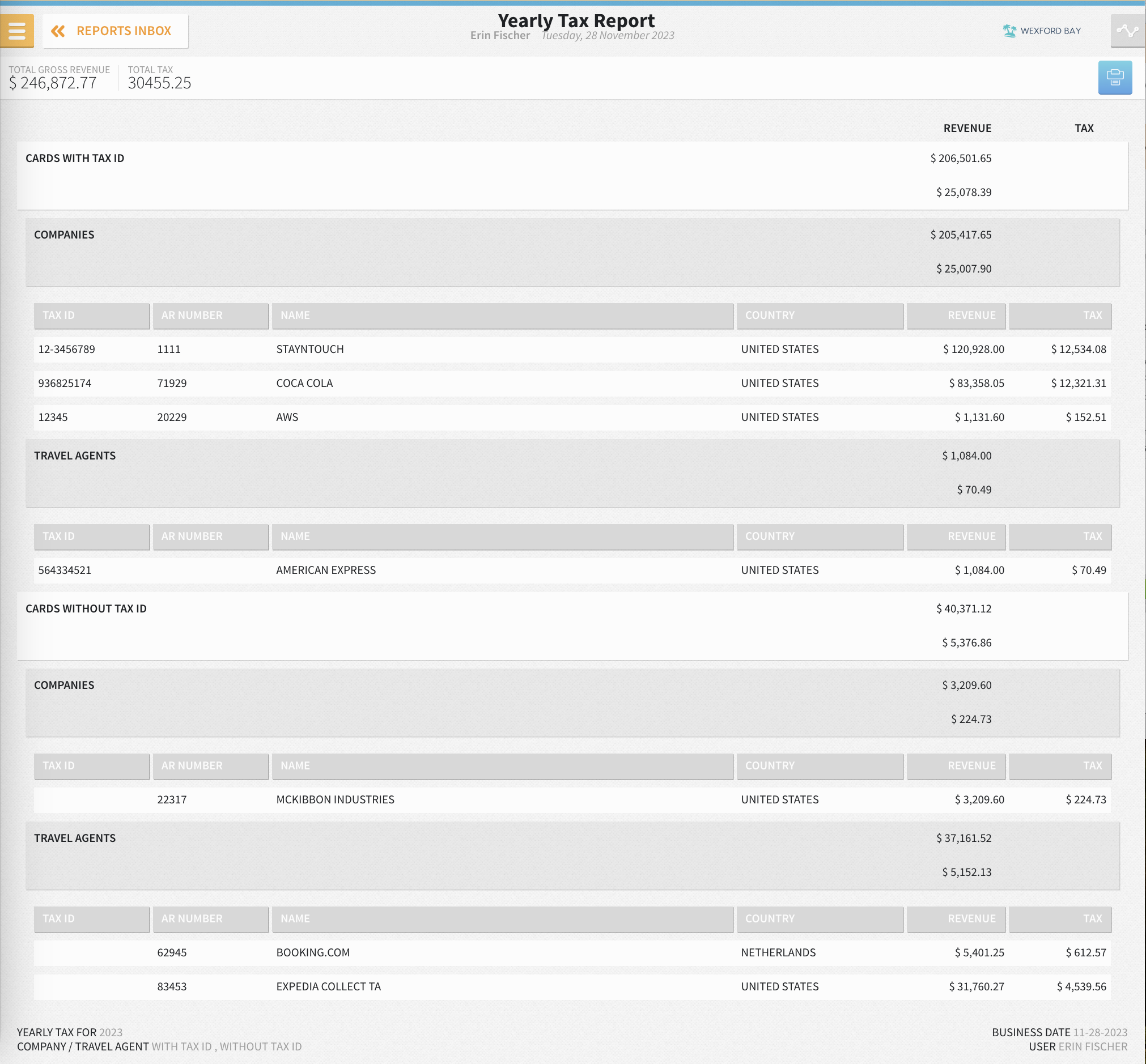Expand the Cards With Tax ID section
The width and height of the screenshot is (1146, 1064).
point(75,158)
